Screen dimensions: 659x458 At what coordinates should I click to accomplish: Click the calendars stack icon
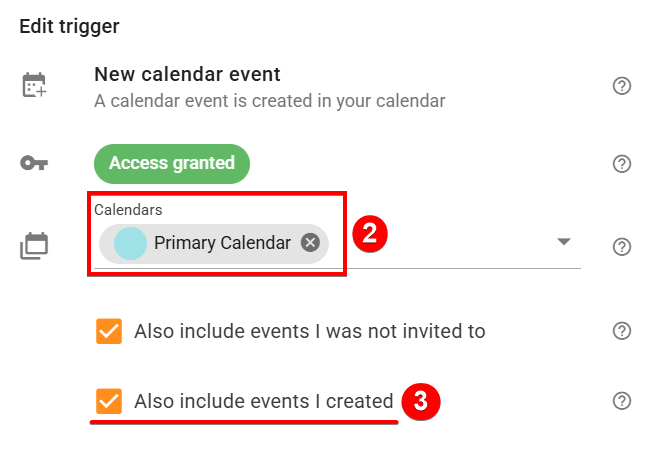tap(35, 246)
